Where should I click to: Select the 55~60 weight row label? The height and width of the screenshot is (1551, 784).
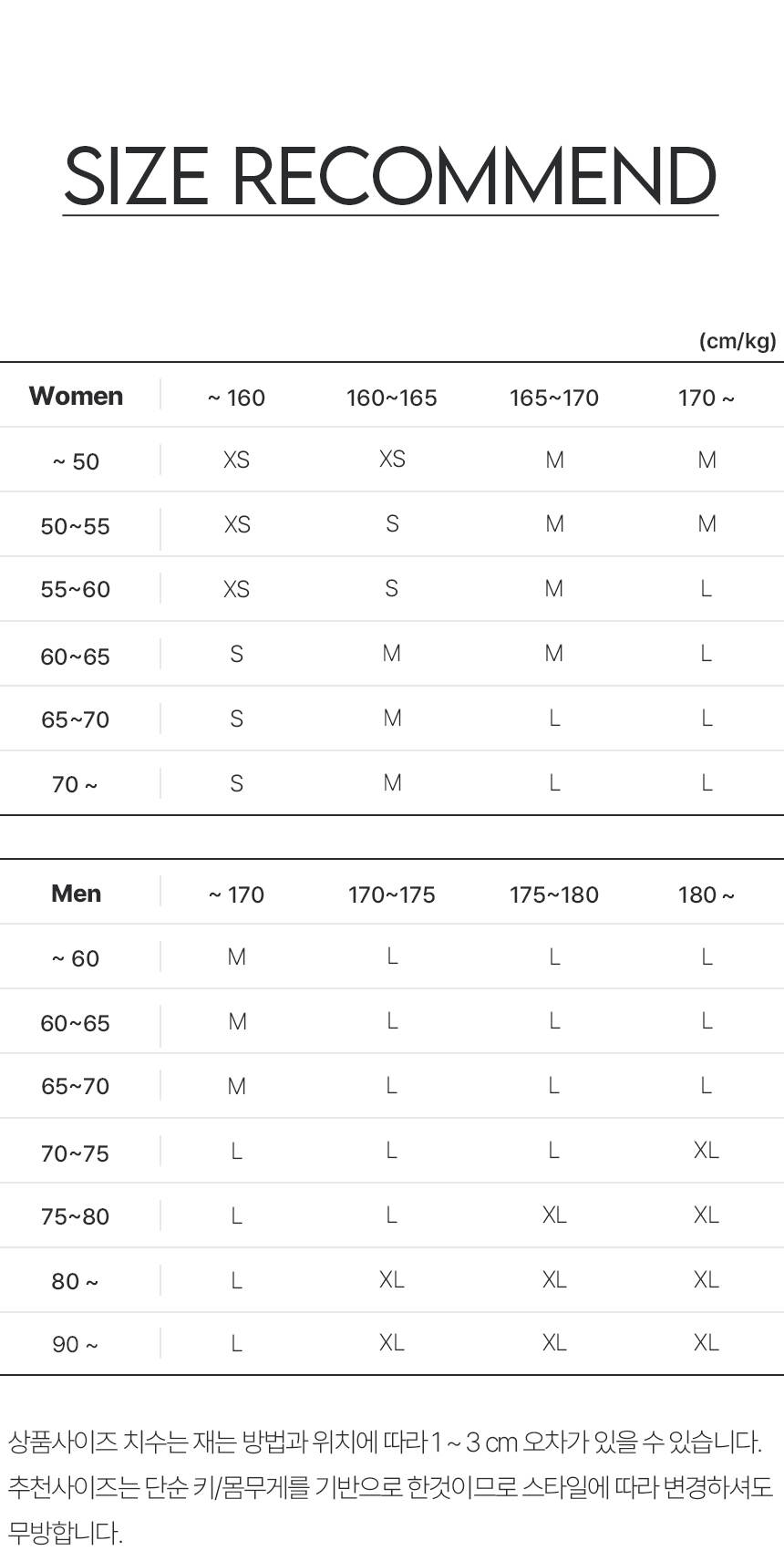point(76,589)
